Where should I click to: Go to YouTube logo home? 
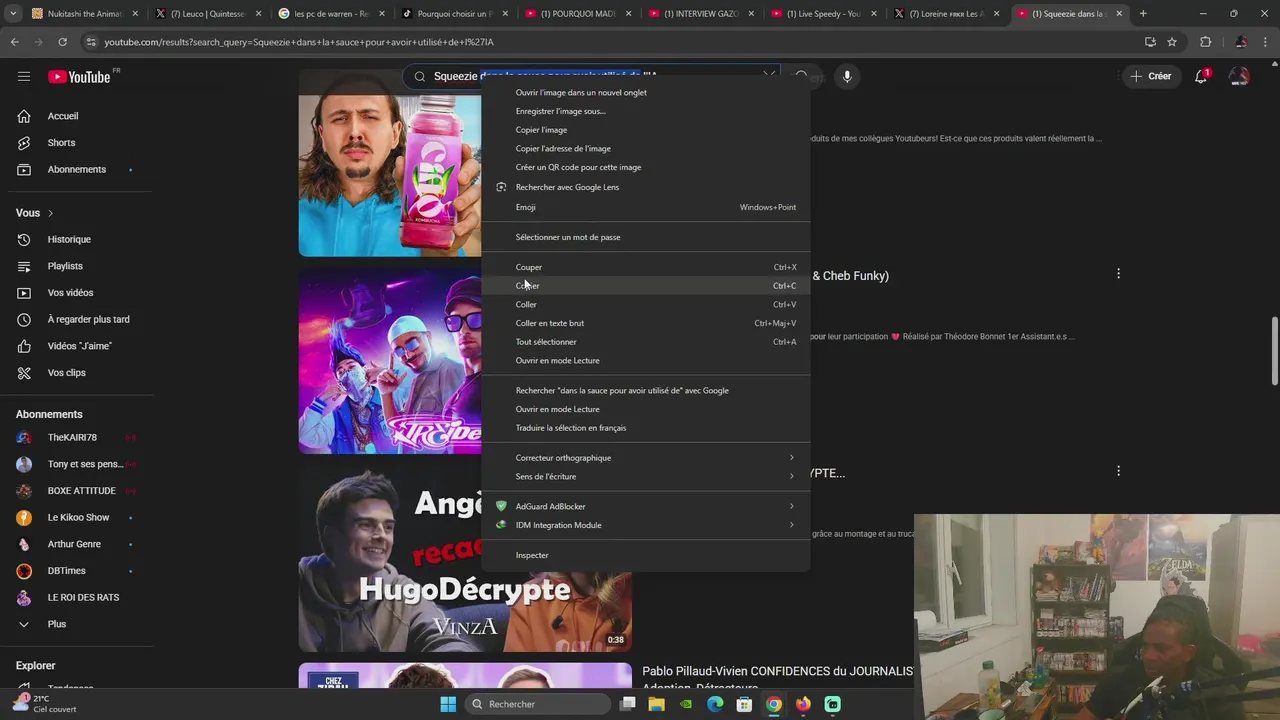tap(78, 77)
